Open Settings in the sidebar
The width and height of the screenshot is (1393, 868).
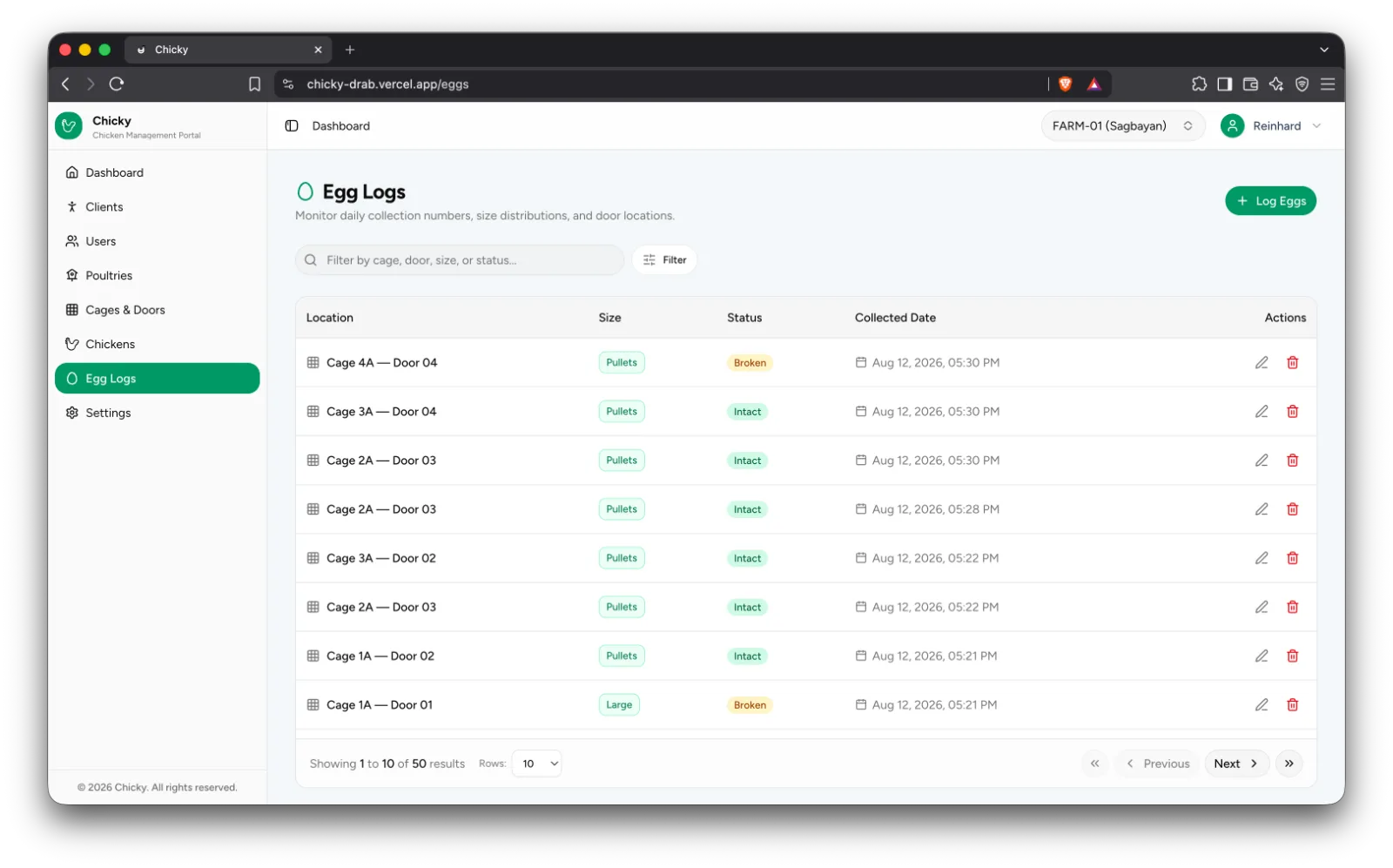[x=157, y=414]
